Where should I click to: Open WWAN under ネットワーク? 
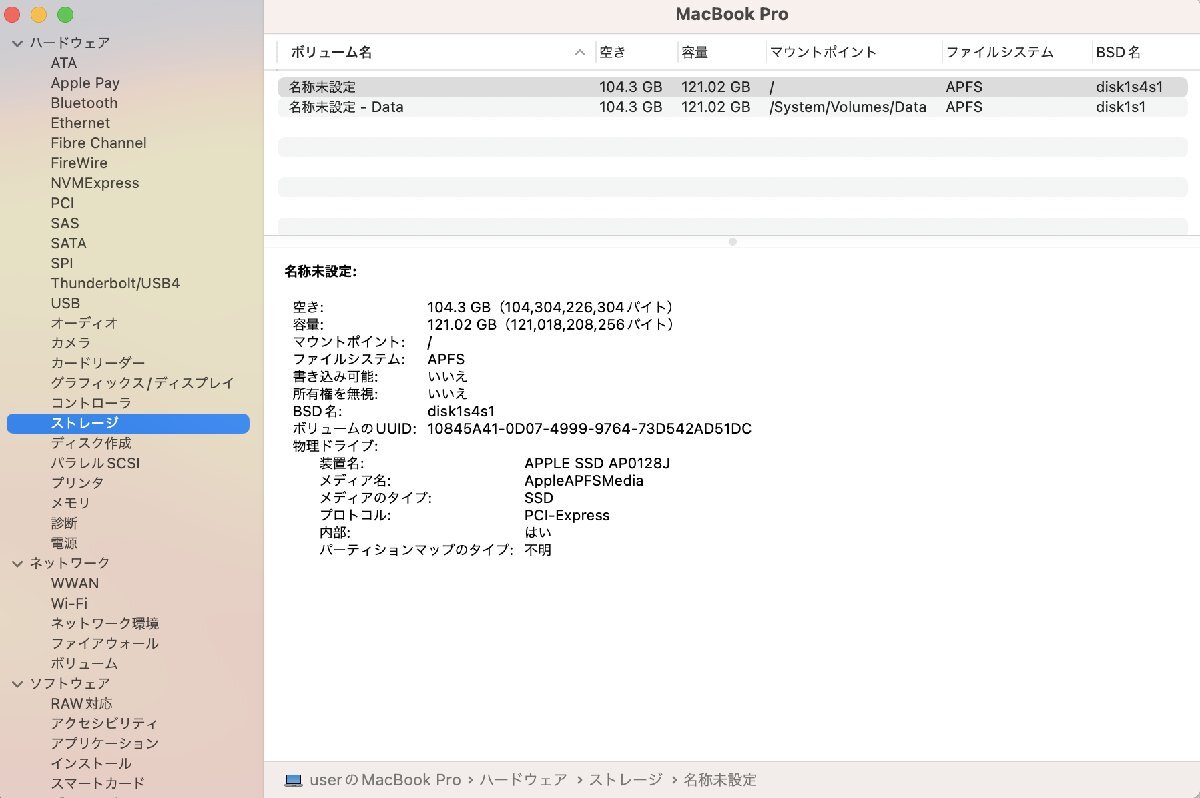click(75, 583)
